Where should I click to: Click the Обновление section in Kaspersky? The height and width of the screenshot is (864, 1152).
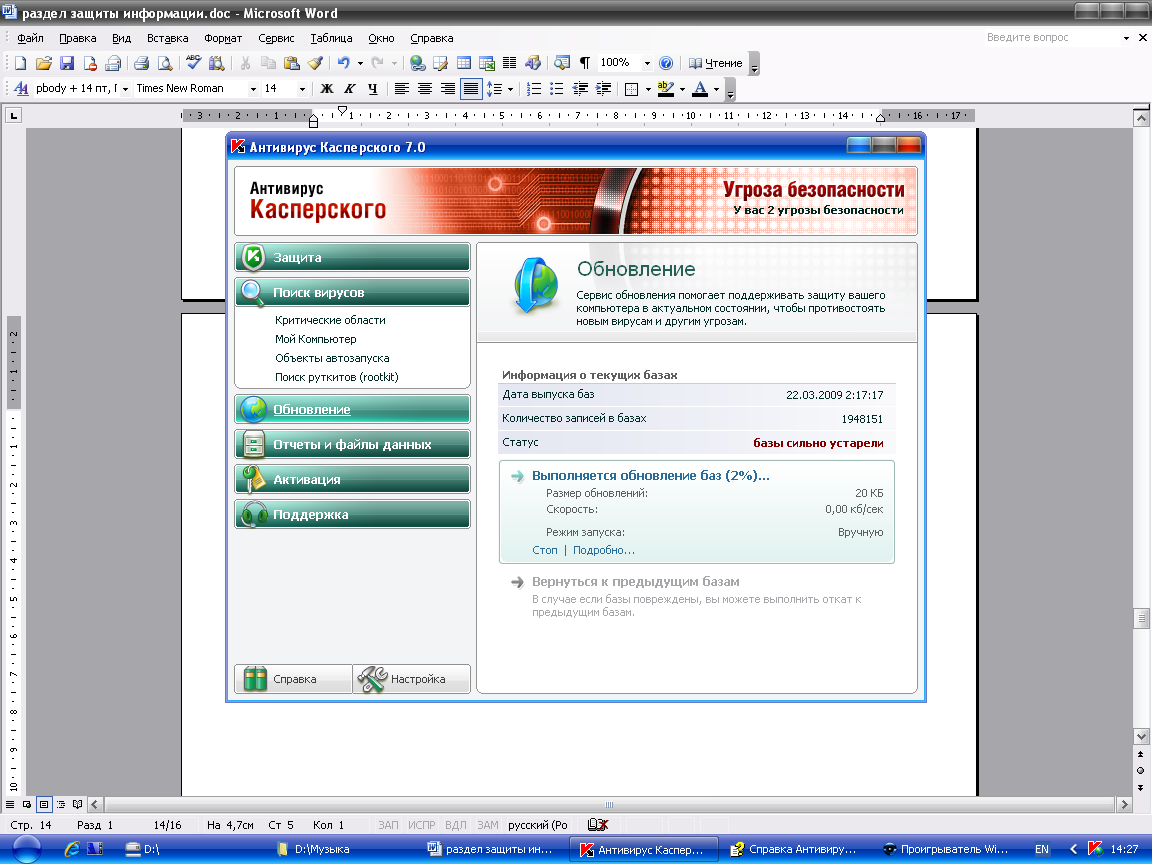353,409
